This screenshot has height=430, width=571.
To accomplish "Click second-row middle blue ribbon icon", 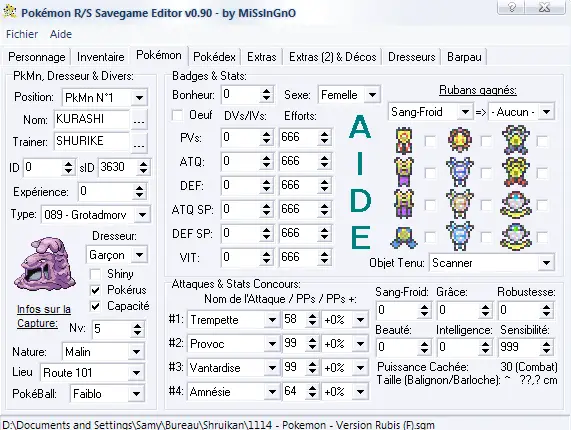I will [x=460, y=172].
